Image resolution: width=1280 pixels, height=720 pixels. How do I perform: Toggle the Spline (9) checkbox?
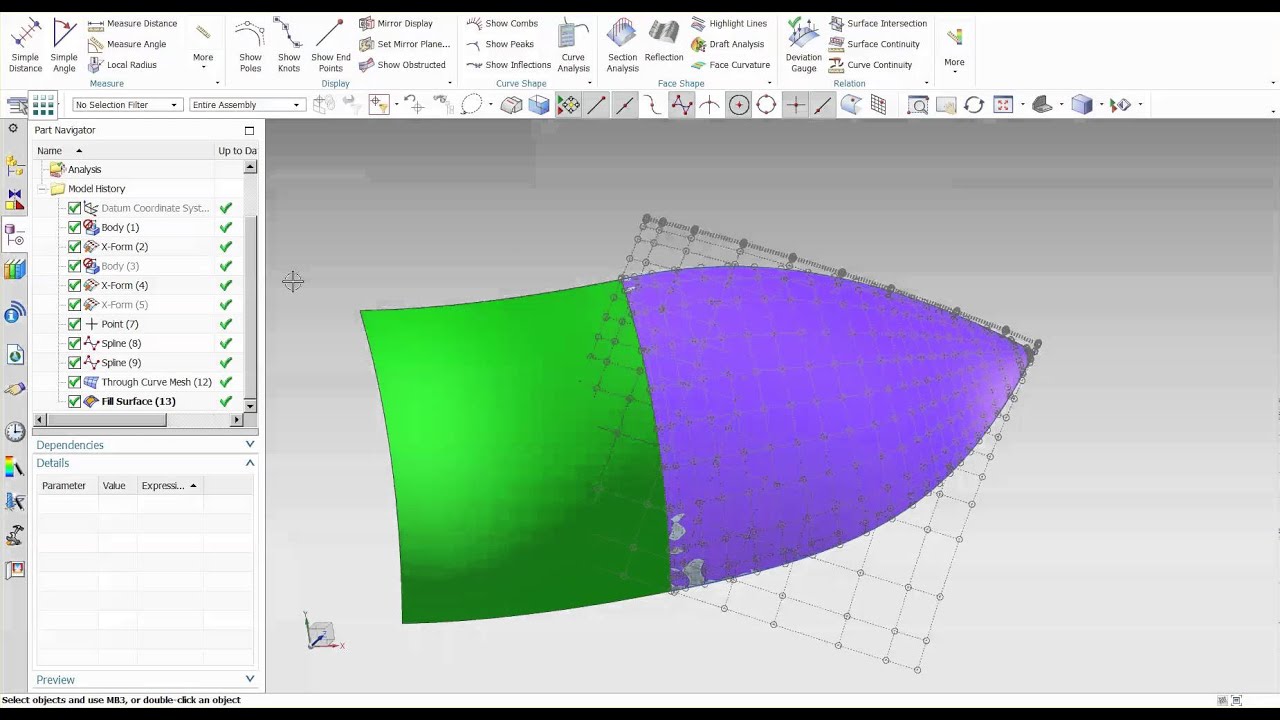tap(74, 363)
